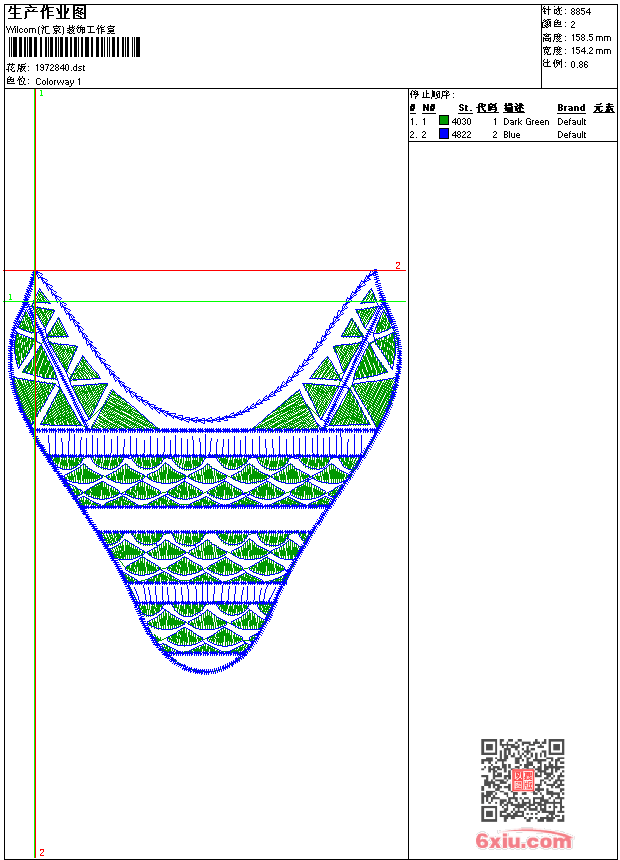Click the 6xiu.com watermark logo
Viewport: 620px width, 860px height.
(524, 841)
